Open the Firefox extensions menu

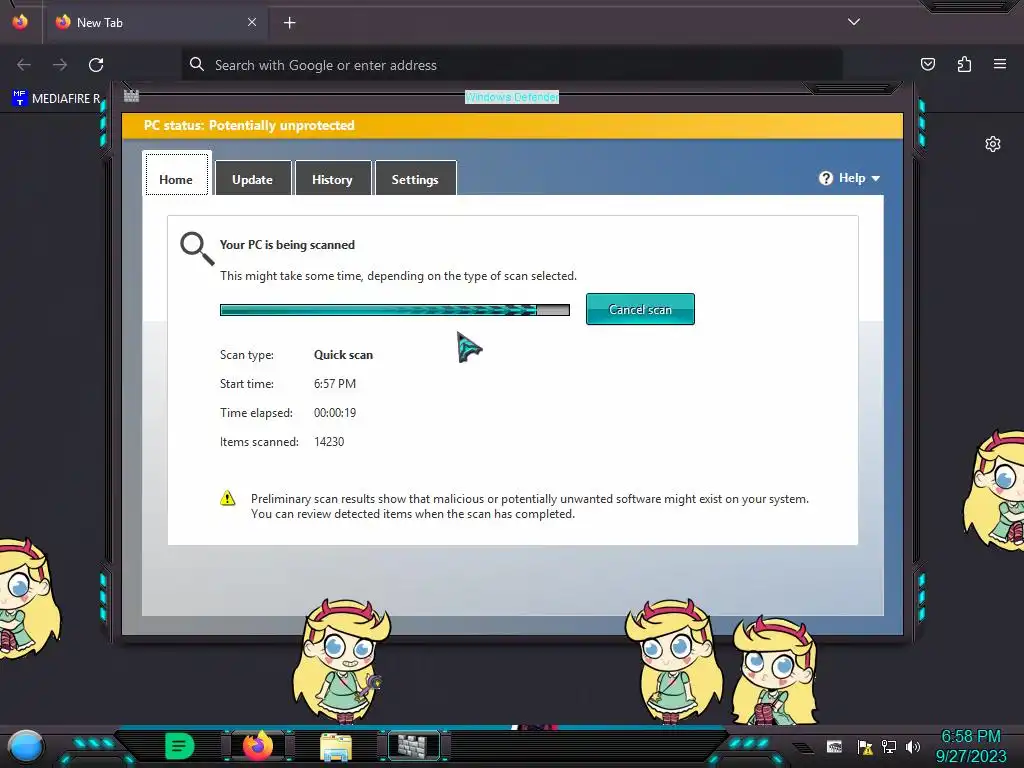pos(965,64)
